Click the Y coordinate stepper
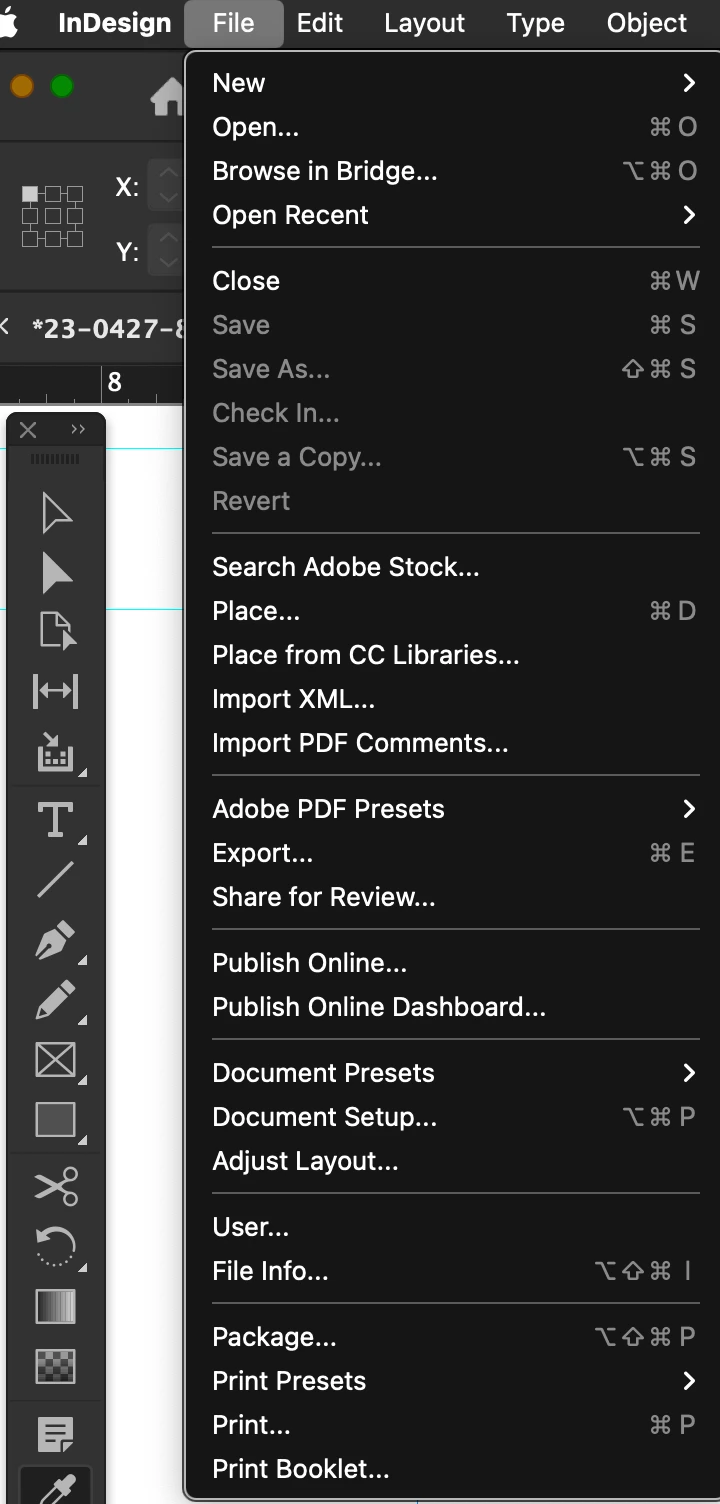Image resolution: width=720 pixels, height=1504 pixels. click(x=168, y=250)
